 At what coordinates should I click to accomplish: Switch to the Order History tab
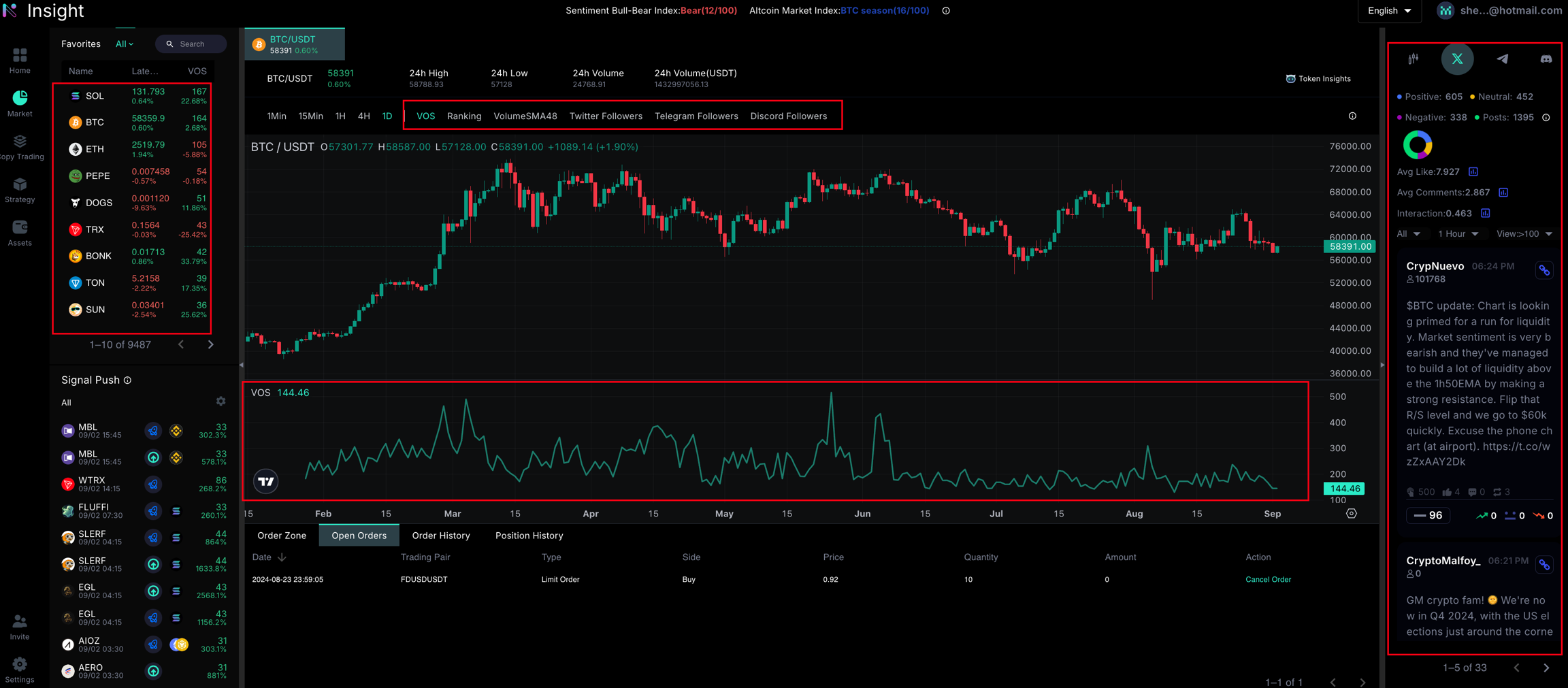click(440, 536)
